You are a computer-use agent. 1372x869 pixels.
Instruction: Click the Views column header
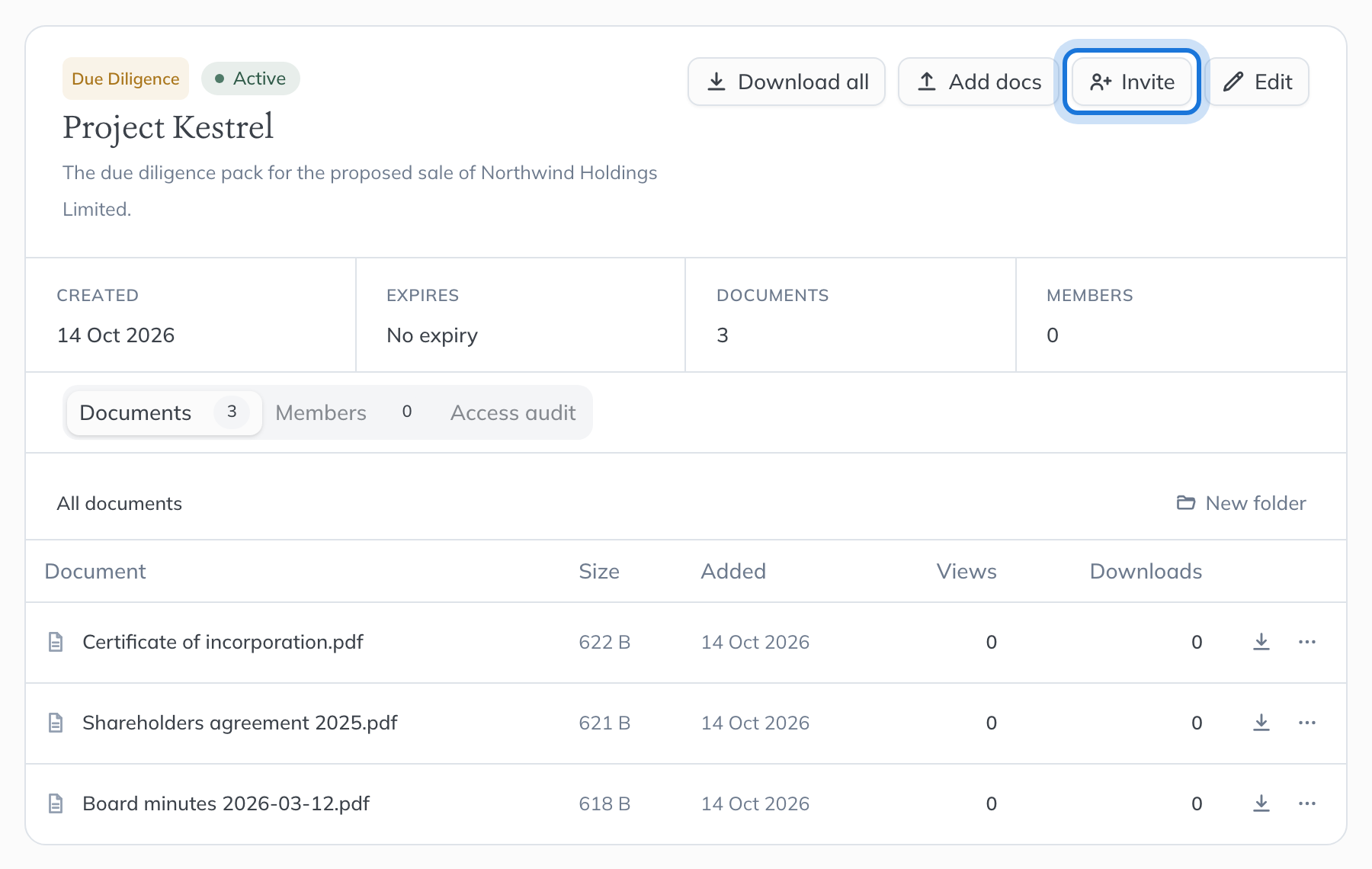[966, 571]
